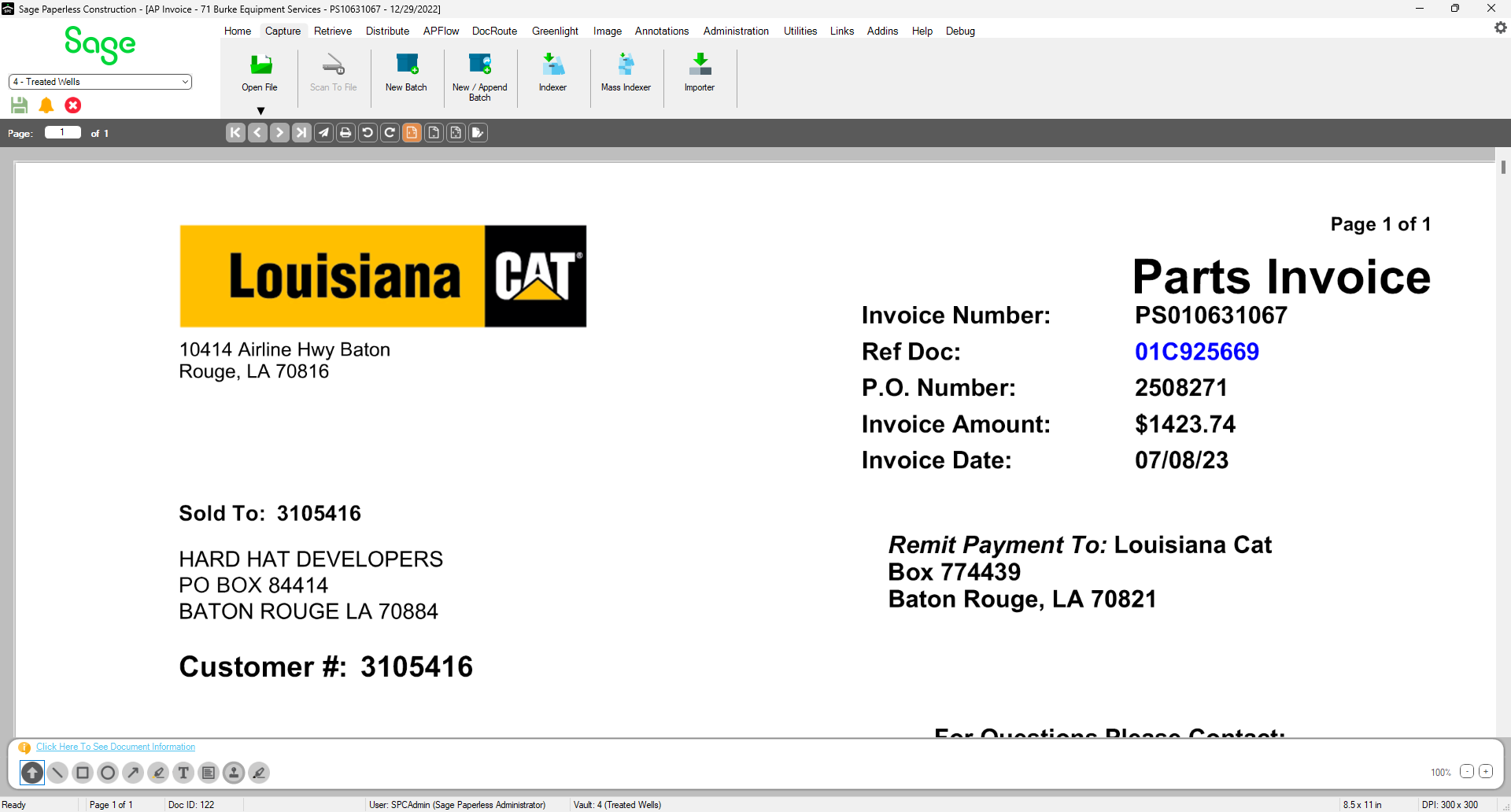Open the DocRoute tab
Screen dimensions: 1511x812
pos(494,31)
